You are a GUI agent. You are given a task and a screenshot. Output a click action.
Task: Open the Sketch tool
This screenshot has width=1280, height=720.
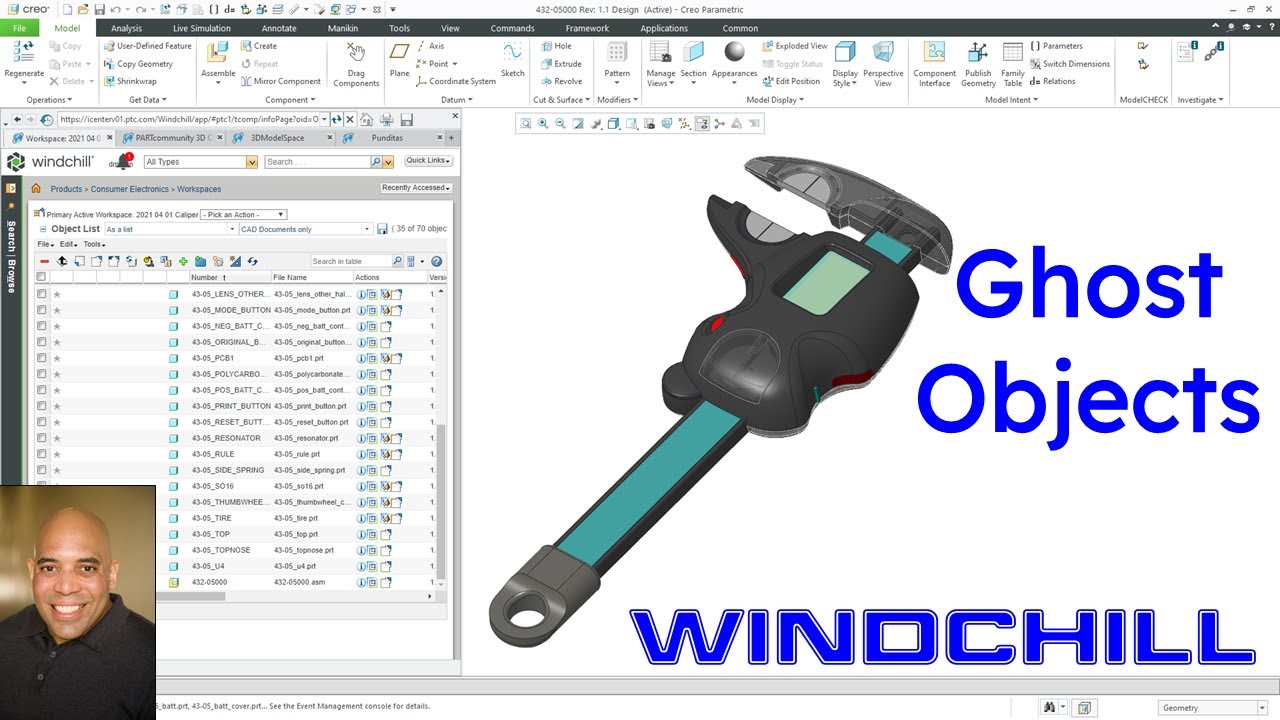[513, 53]
